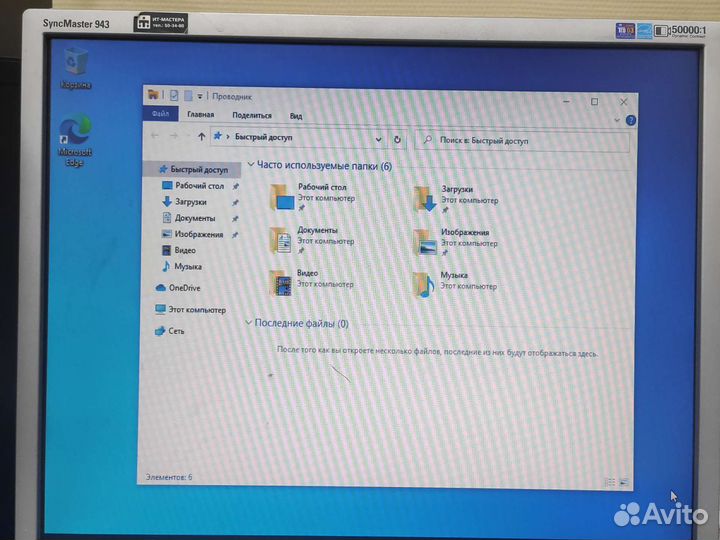Click the Explorer folder icon in title bar
The height and width of the screenshot is (540, 720).
[x=153, y=95]
